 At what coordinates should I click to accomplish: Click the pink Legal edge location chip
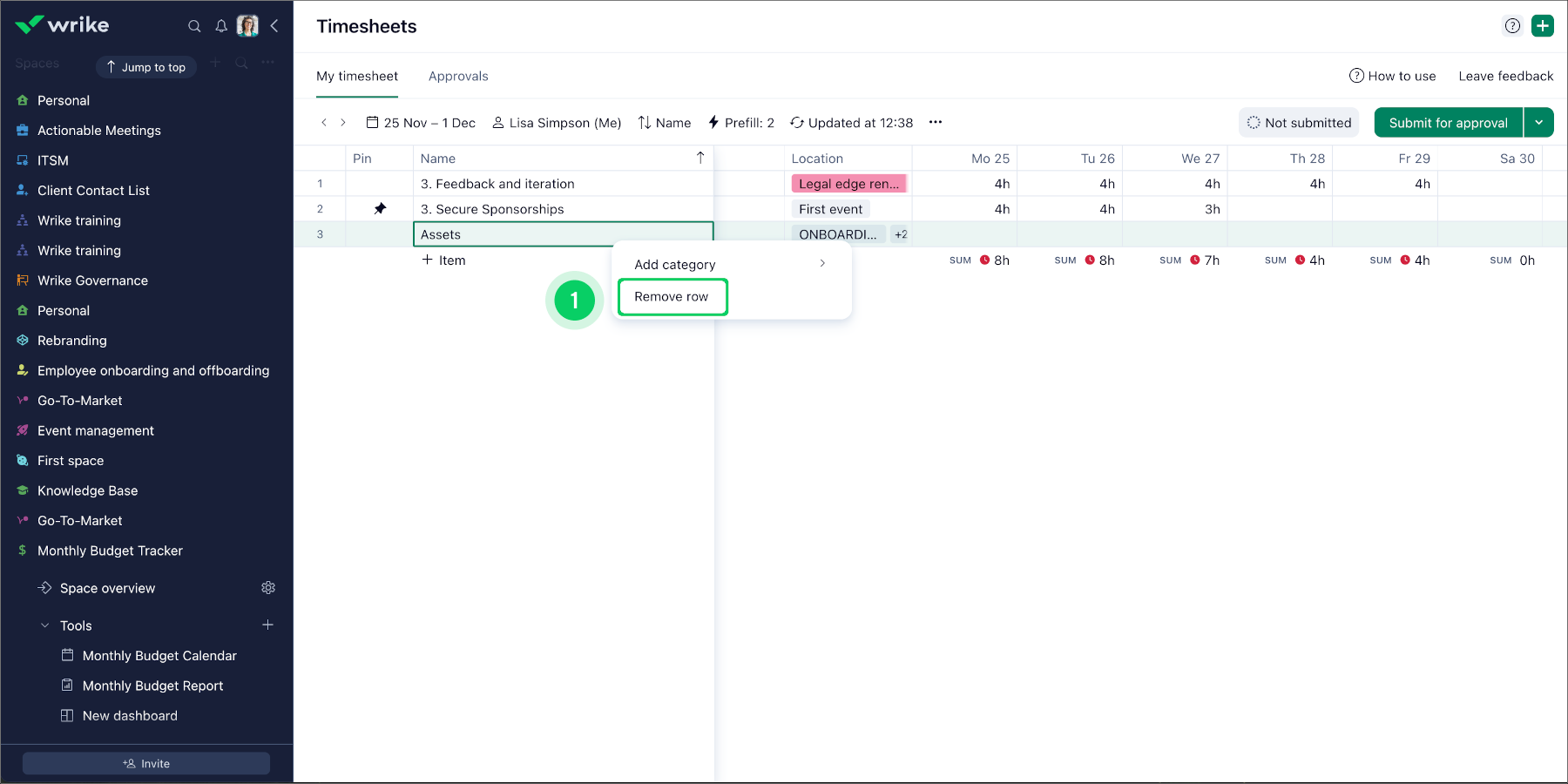848,184
